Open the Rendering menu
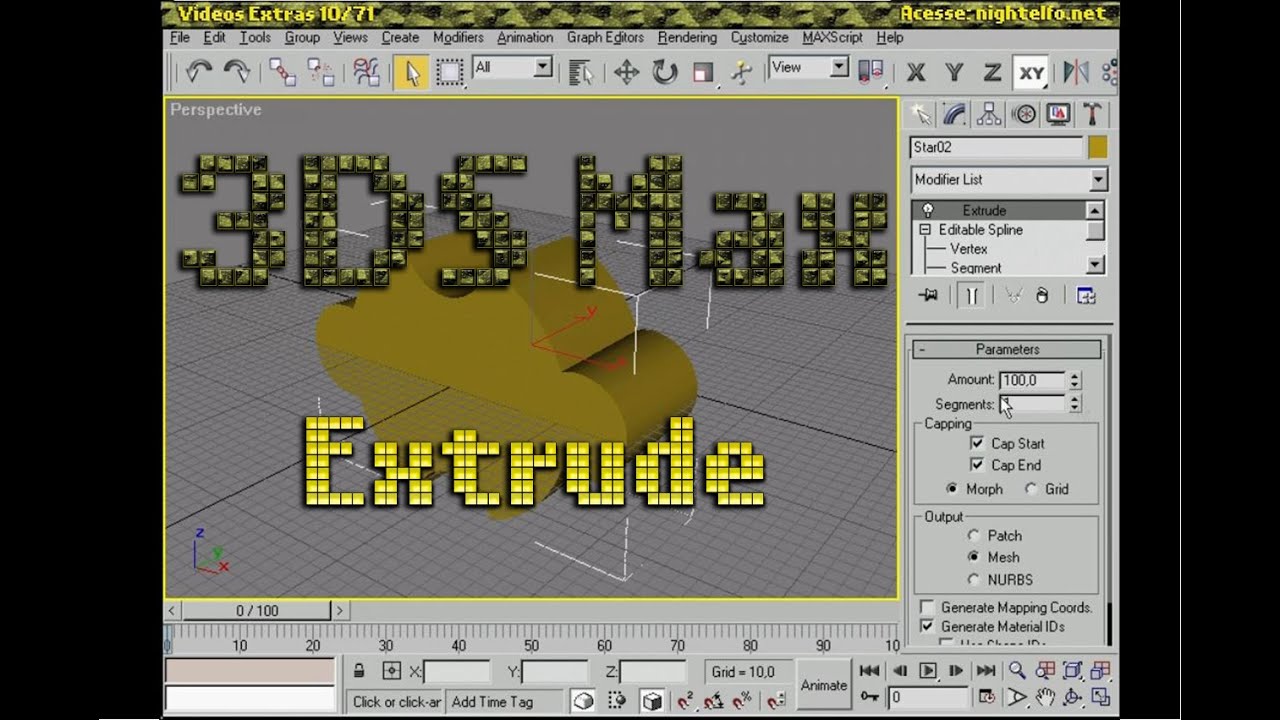1280x720 pixels. coord(687,37)
